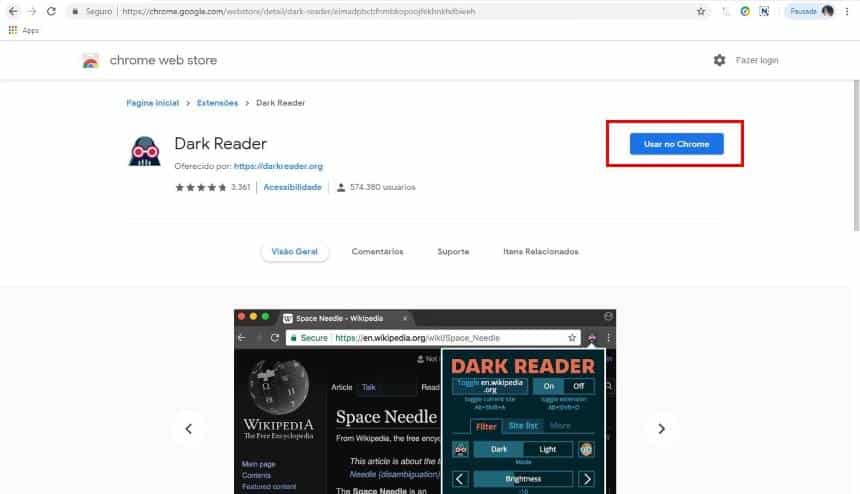
Task: Open the Itens Relacionados tab
Action: pos(541,252)
